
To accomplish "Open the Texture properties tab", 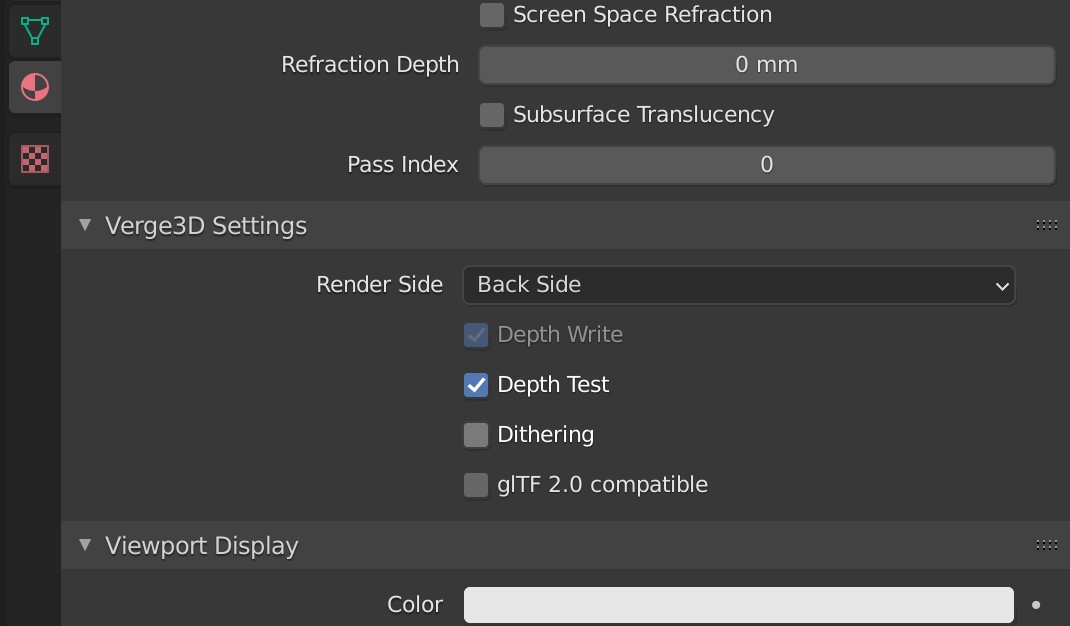I will click(35, 159).
